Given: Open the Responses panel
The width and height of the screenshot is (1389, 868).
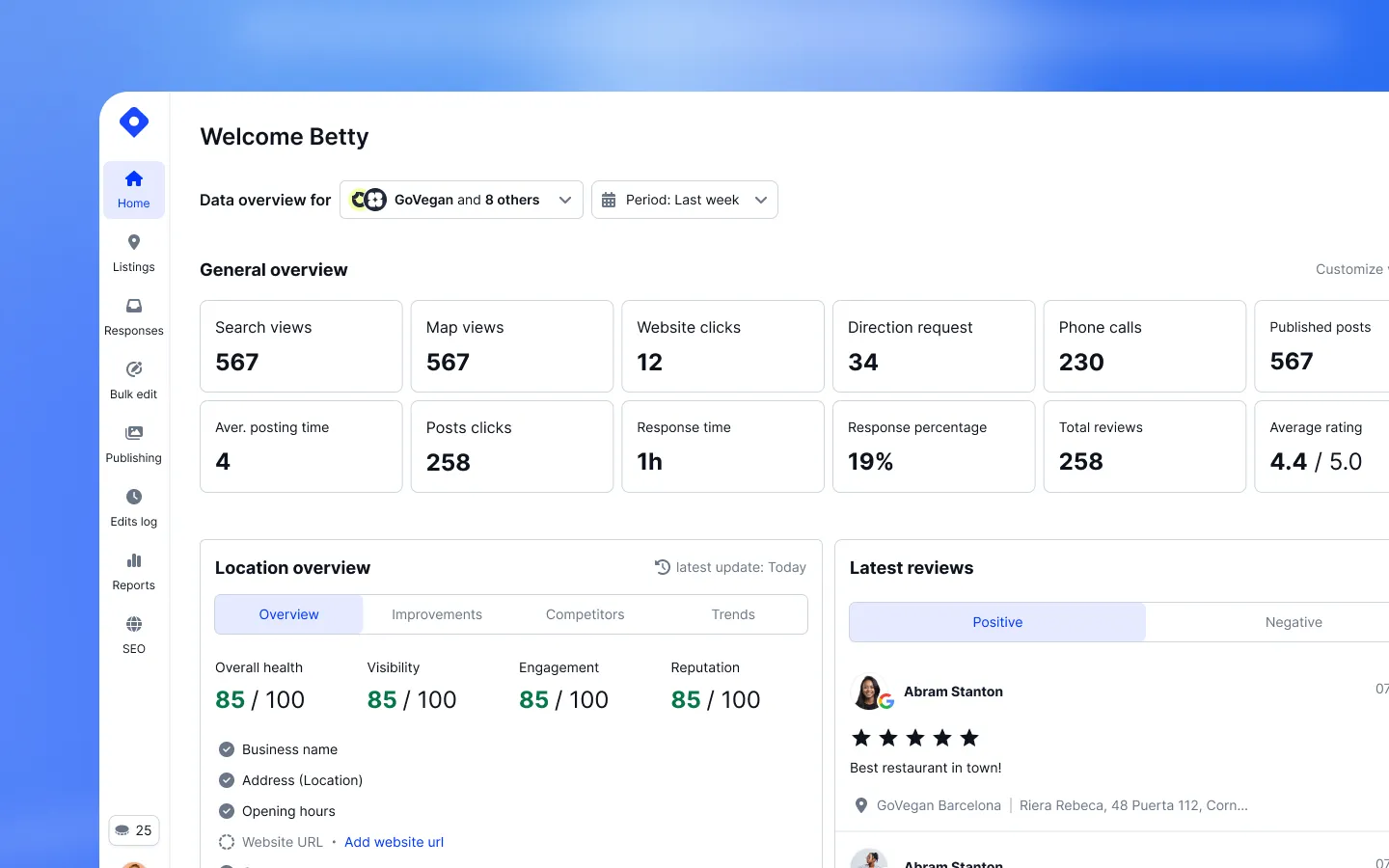Looking at the screenshot, I should tap(133, 316).
